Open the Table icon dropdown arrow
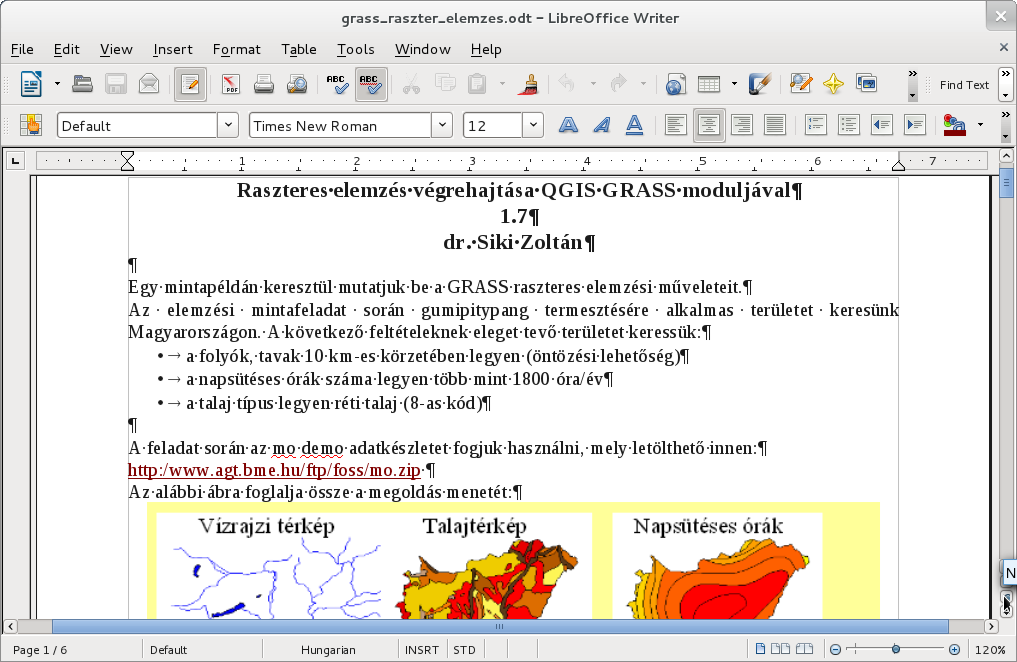 point(734,84)
